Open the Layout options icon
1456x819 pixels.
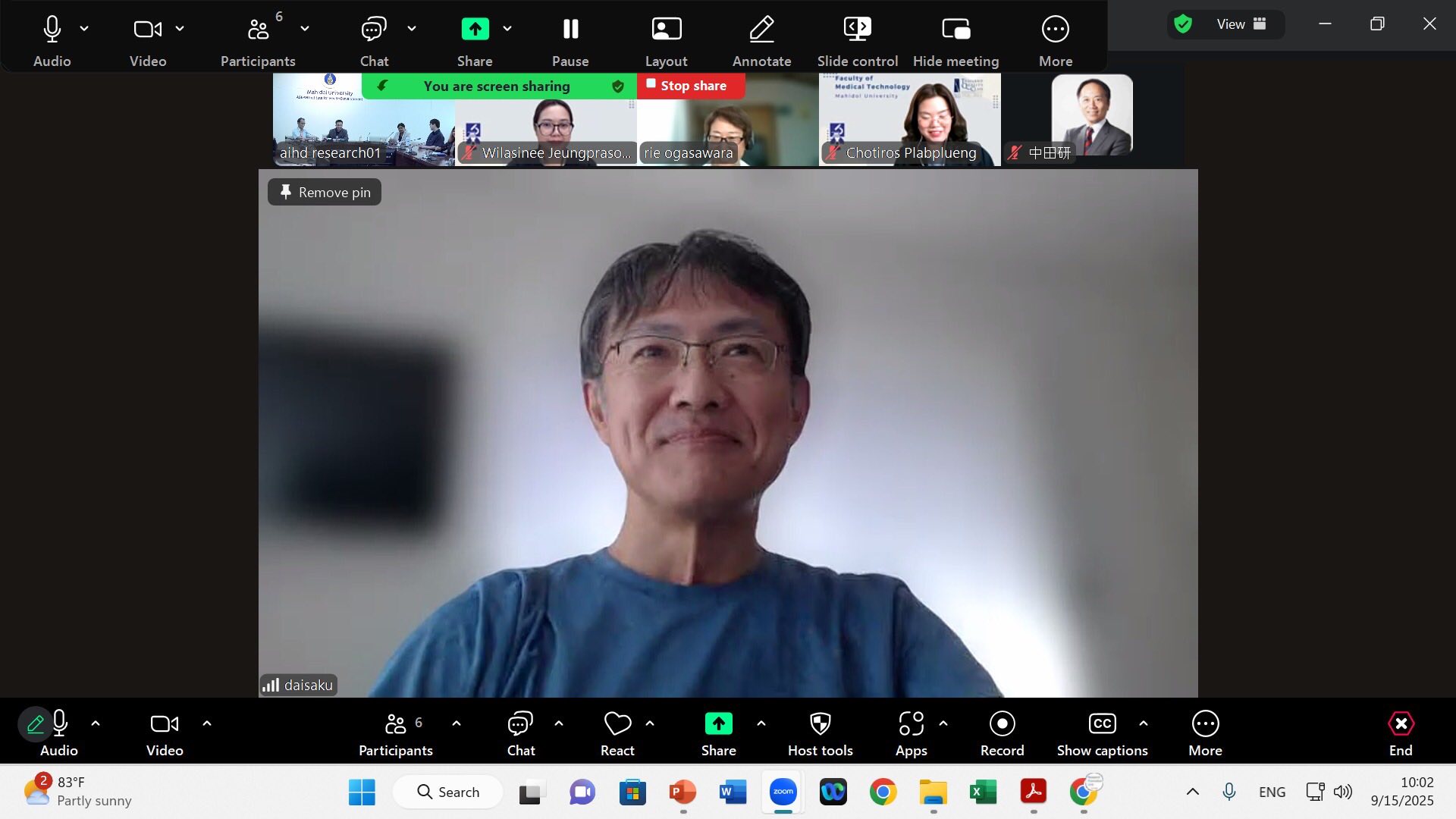[x=666, y=30]
